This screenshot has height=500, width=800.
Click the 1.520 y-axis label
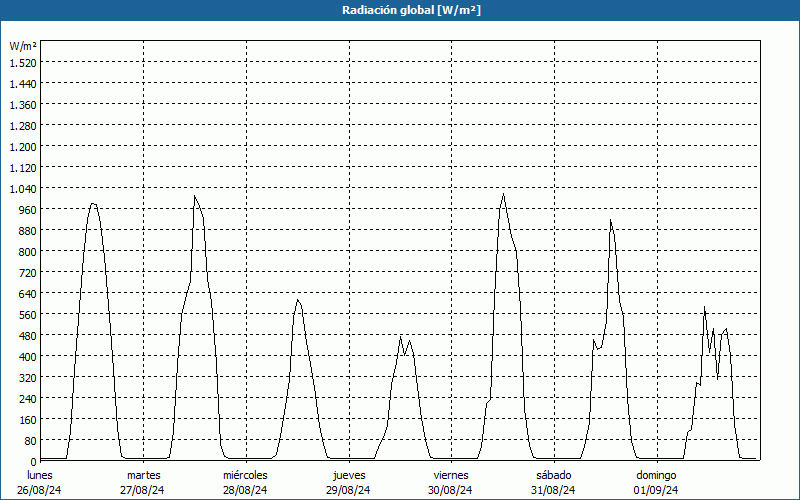[23, 63]
